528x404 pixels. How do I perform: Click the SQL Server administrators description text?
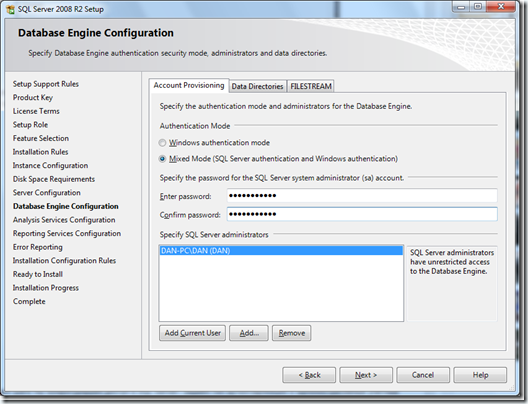click(x=452, y=262)
